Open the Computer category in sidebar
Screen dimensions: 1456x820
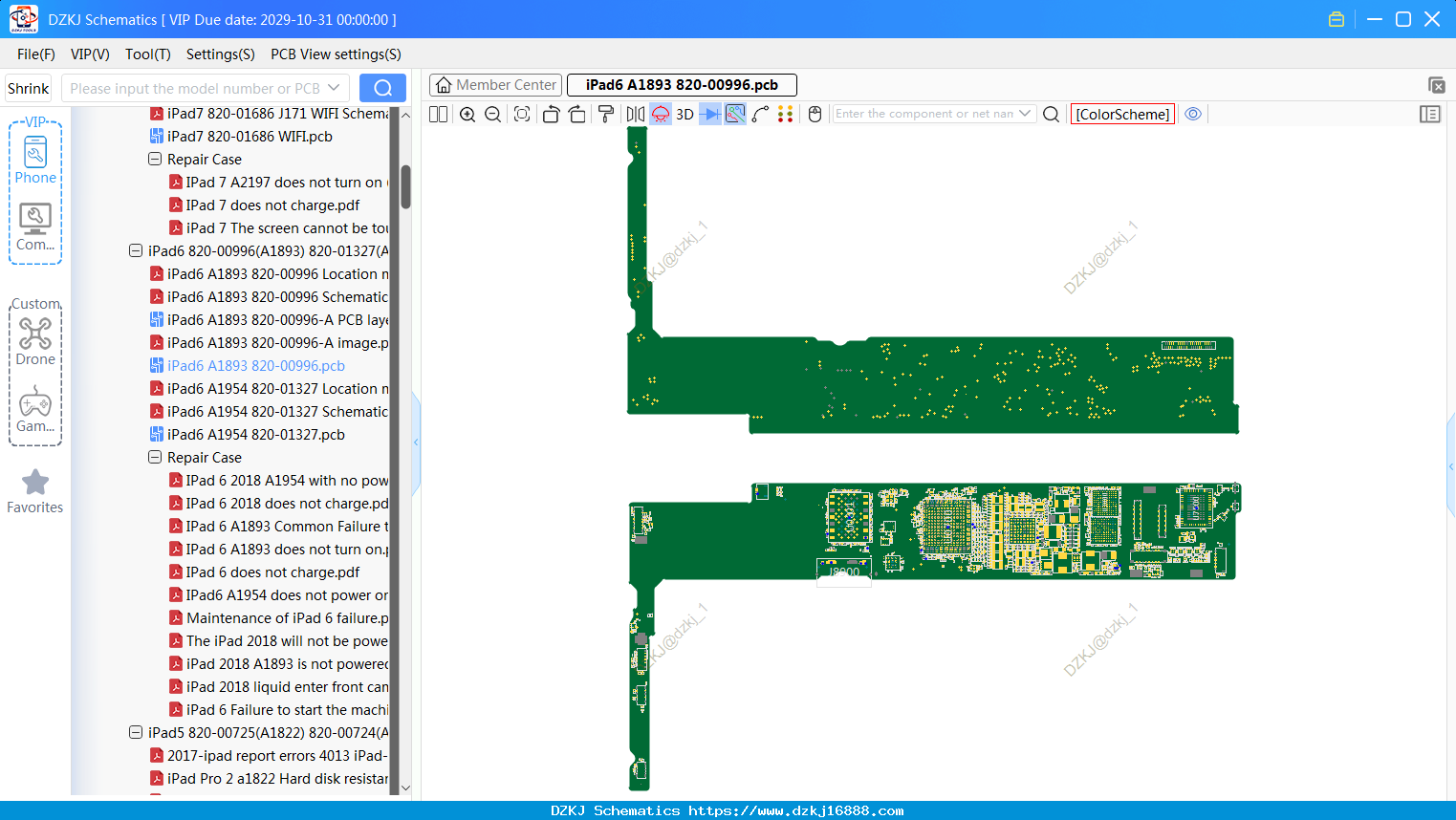pyautogui.click(x=35, y=227)
